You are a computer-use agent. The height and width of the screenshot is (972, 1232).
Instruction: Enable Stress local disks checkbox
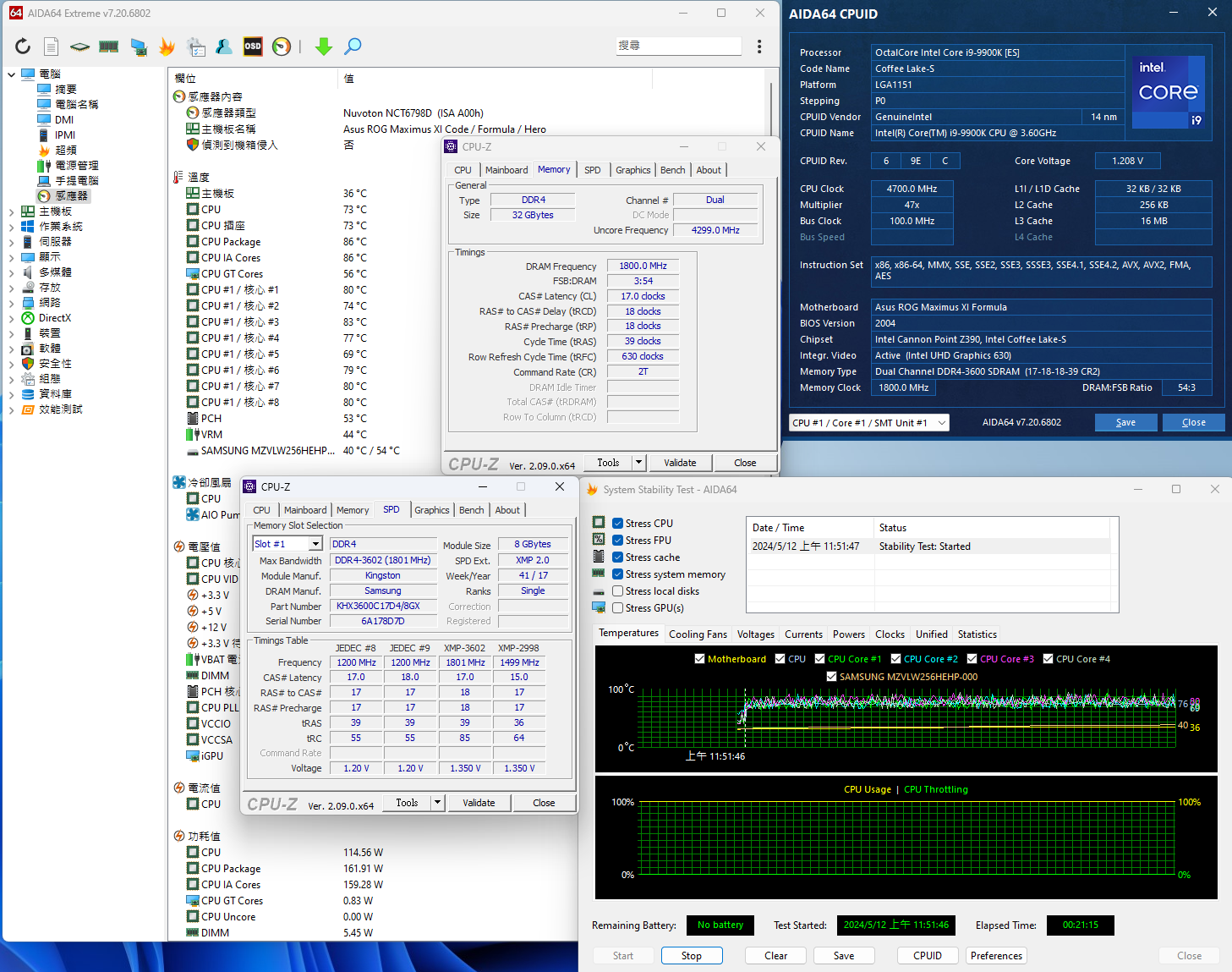click(x=618, y=590)
